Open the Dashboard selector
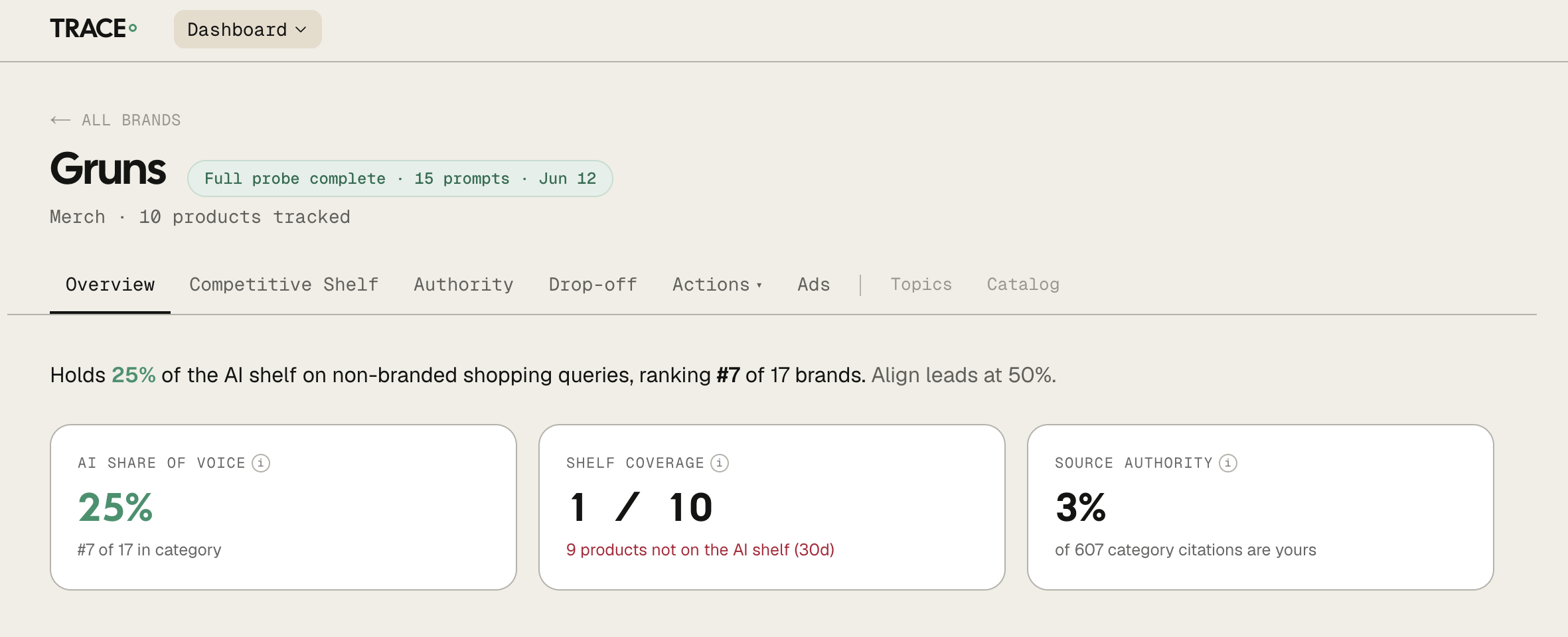 pyautogui.click(x=248, y=29)
